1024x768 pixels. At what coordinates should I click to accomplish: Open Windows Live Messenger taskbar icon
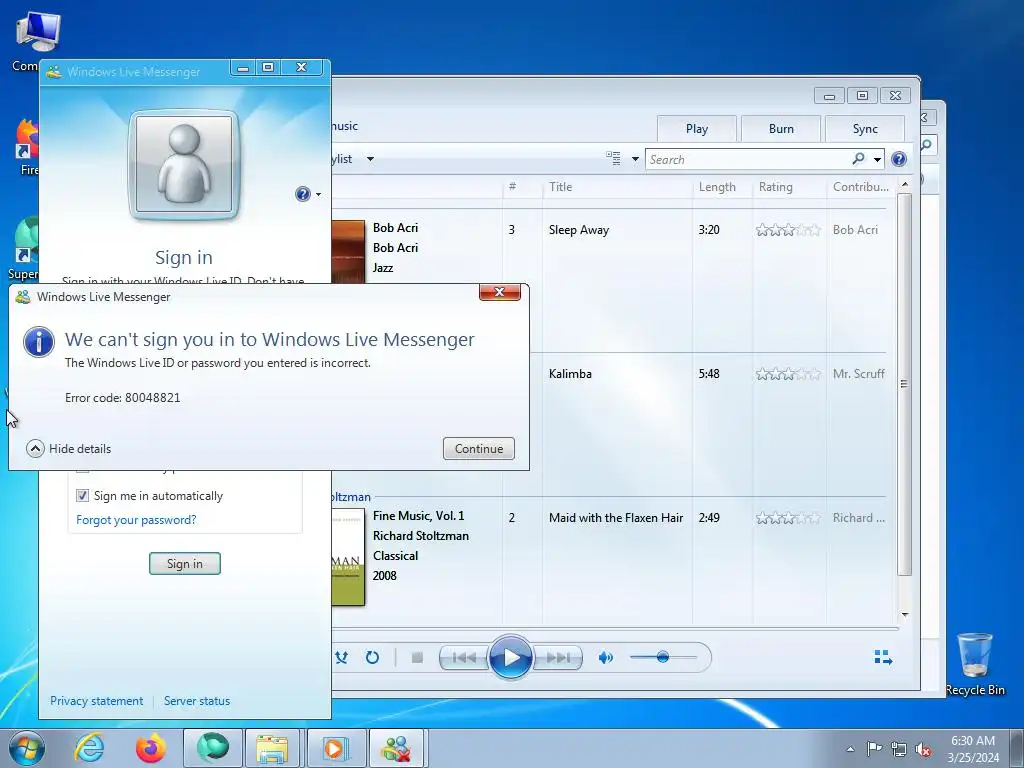point(396,748)
